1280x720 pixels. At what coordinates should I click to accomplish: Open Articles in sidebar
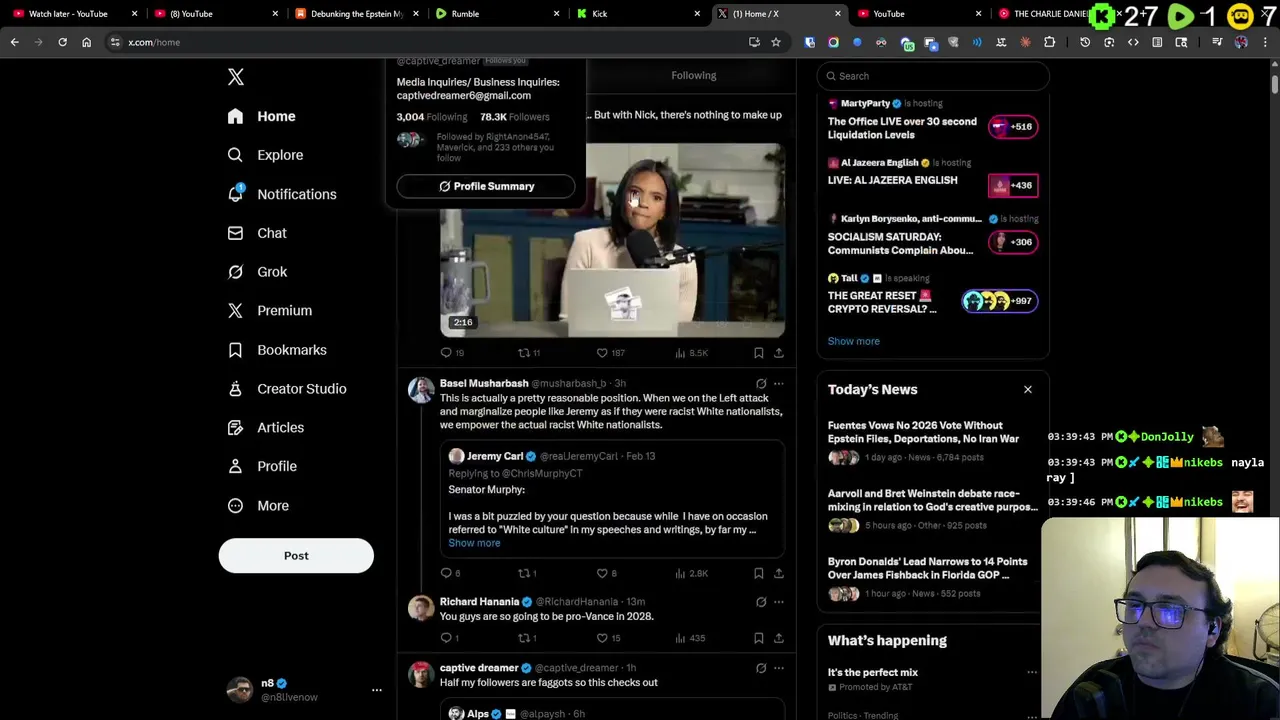pos(265,428)
